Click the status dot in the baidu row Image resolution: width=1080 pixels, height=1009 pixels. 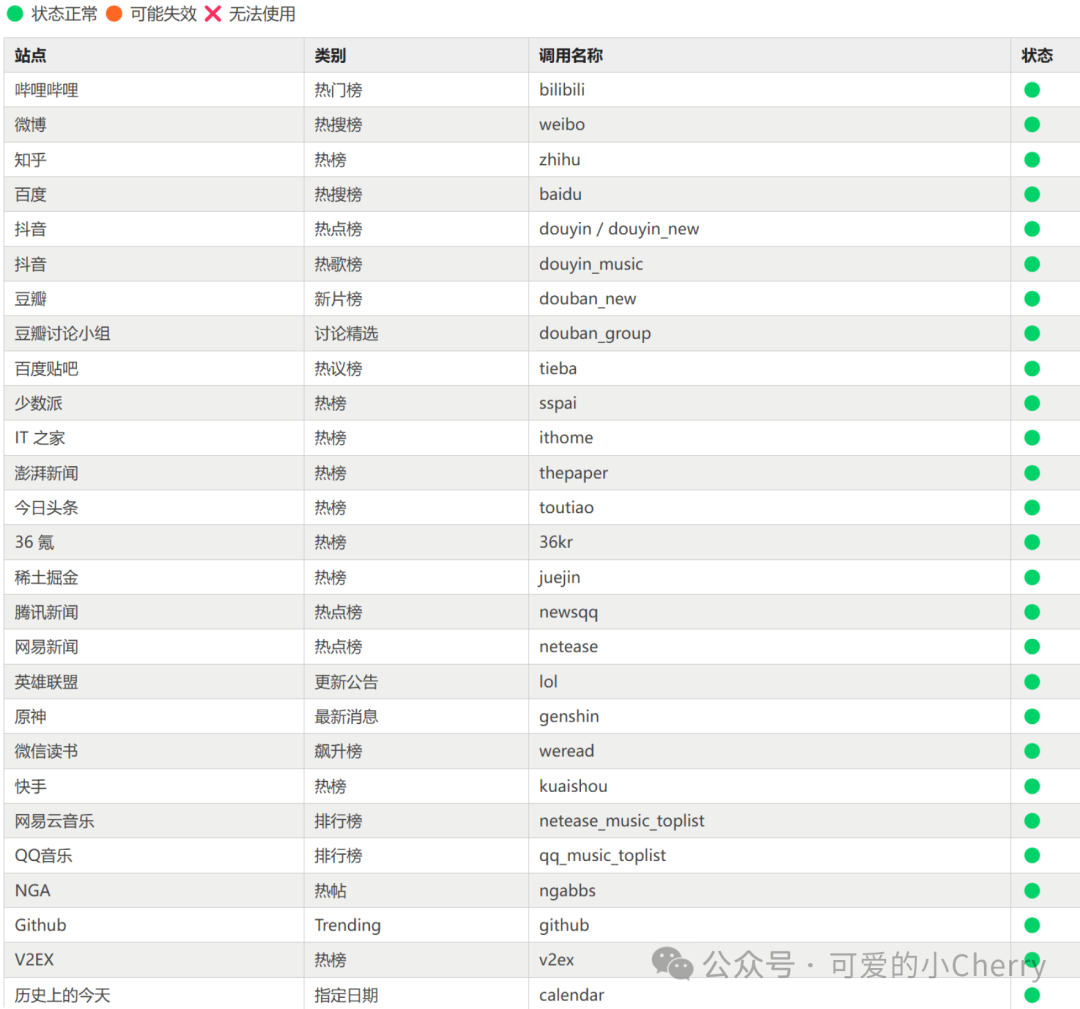[1032, 194]
